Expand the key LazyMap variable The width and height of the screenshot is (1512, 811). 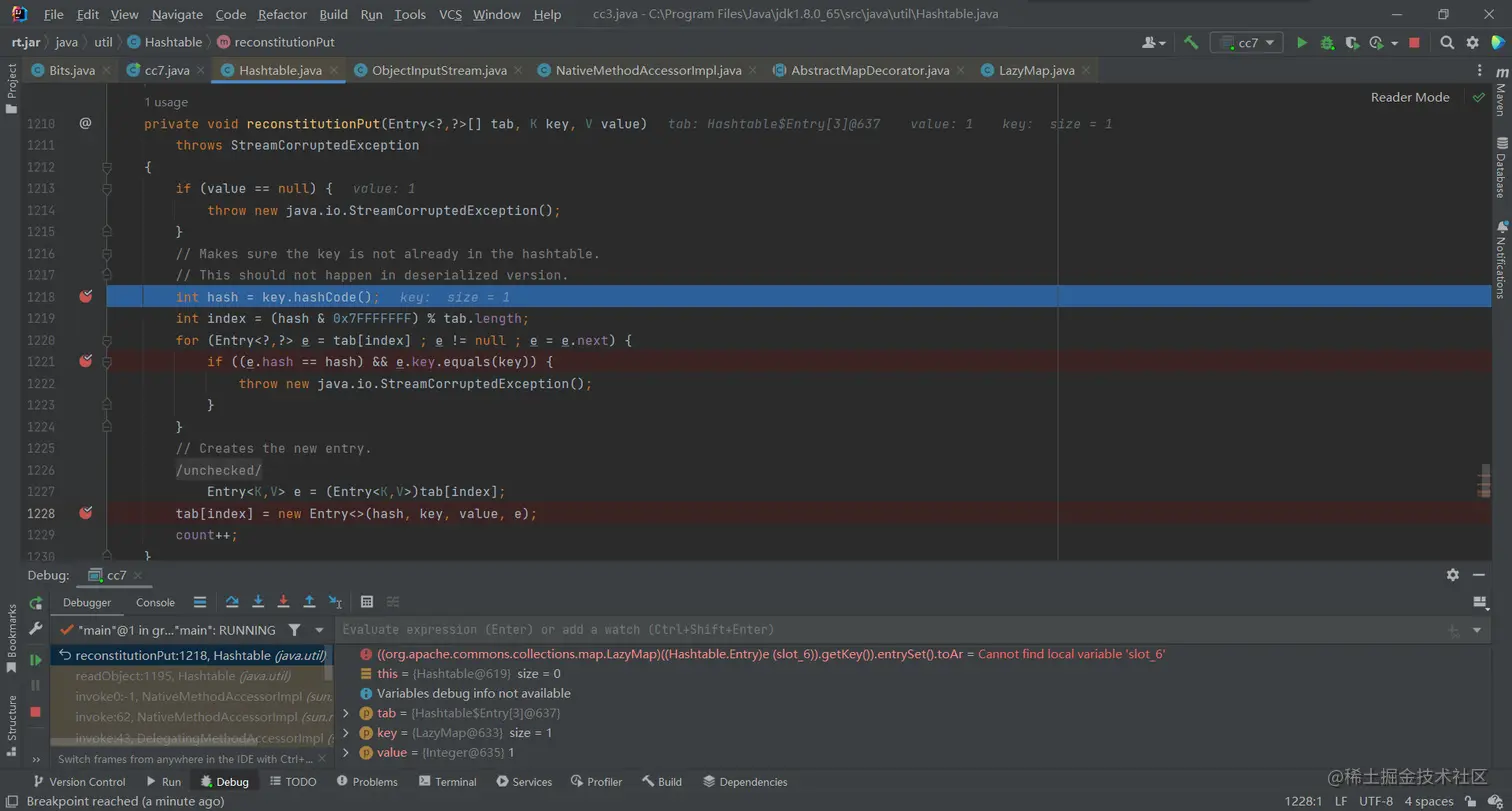click(346, 733)
